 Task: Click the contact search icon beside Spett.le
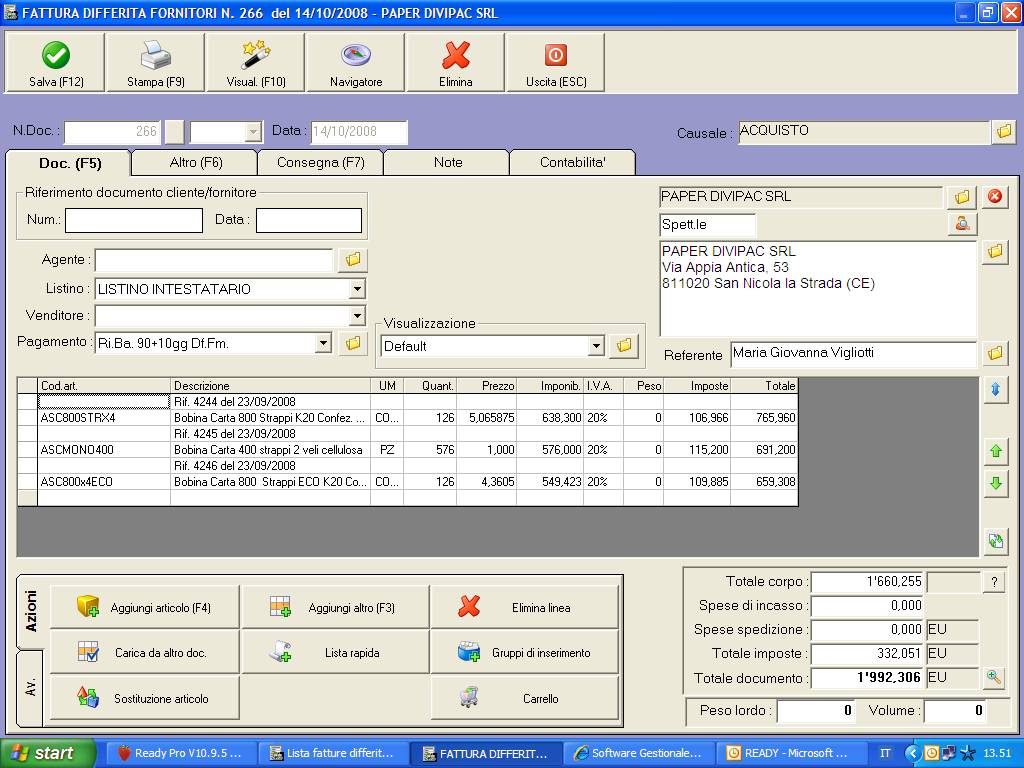962,224
